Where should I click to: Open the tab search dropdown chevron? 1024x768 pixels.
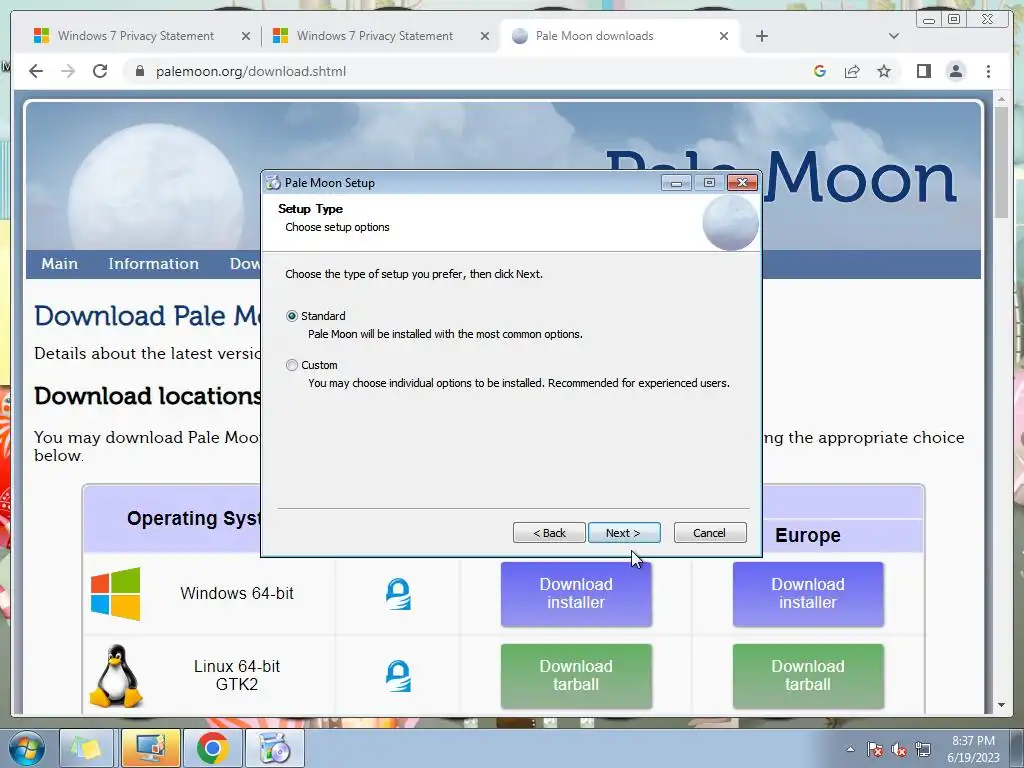click(893, 36)
